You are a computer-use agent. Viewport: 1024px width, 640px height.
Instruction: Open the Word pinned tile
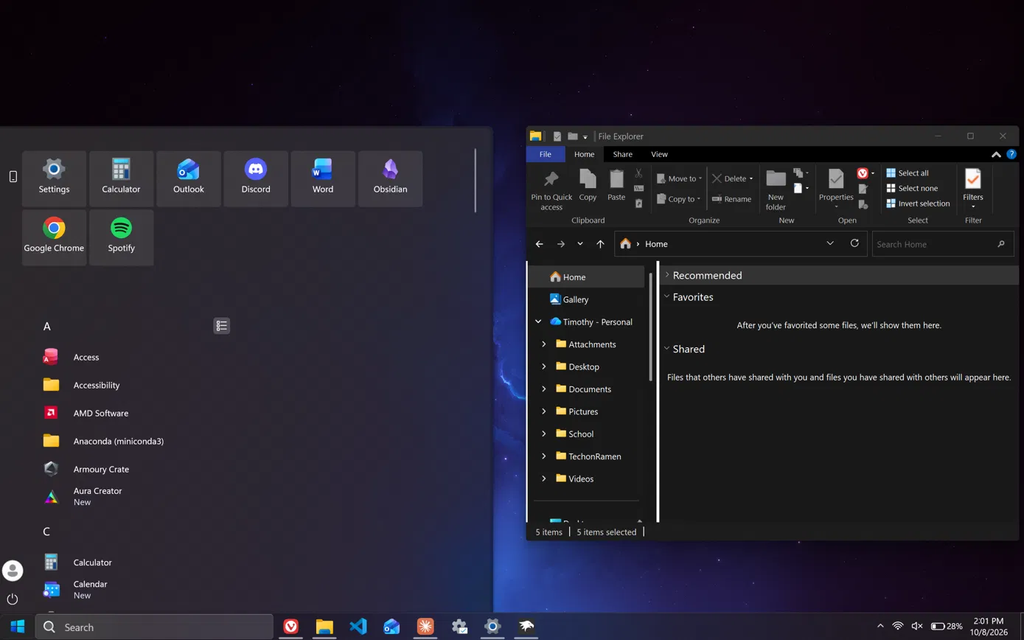(x=323, y=178)
